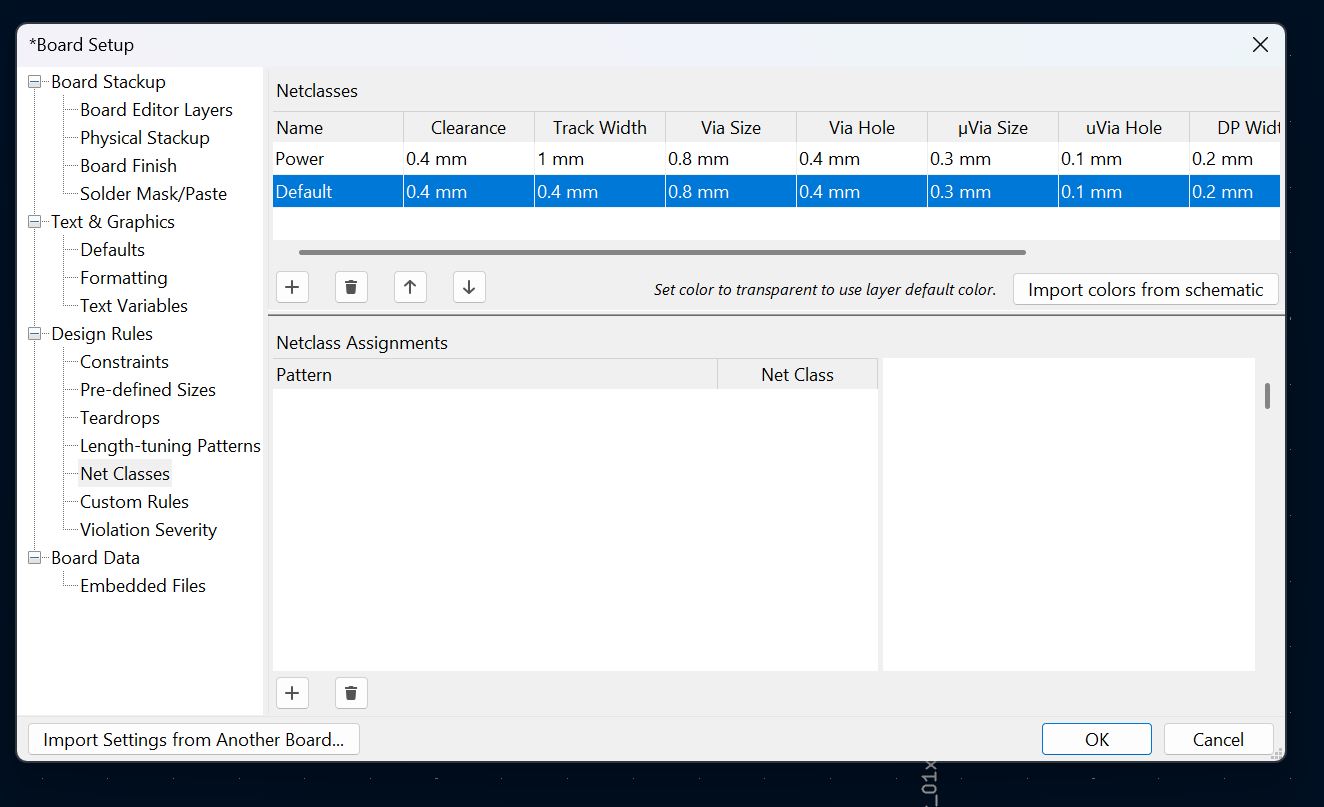Delete the selected netclass using the trash icon
Image resolution: width=1324 pixels, height=807 pixels.
(x=351, y=287)
